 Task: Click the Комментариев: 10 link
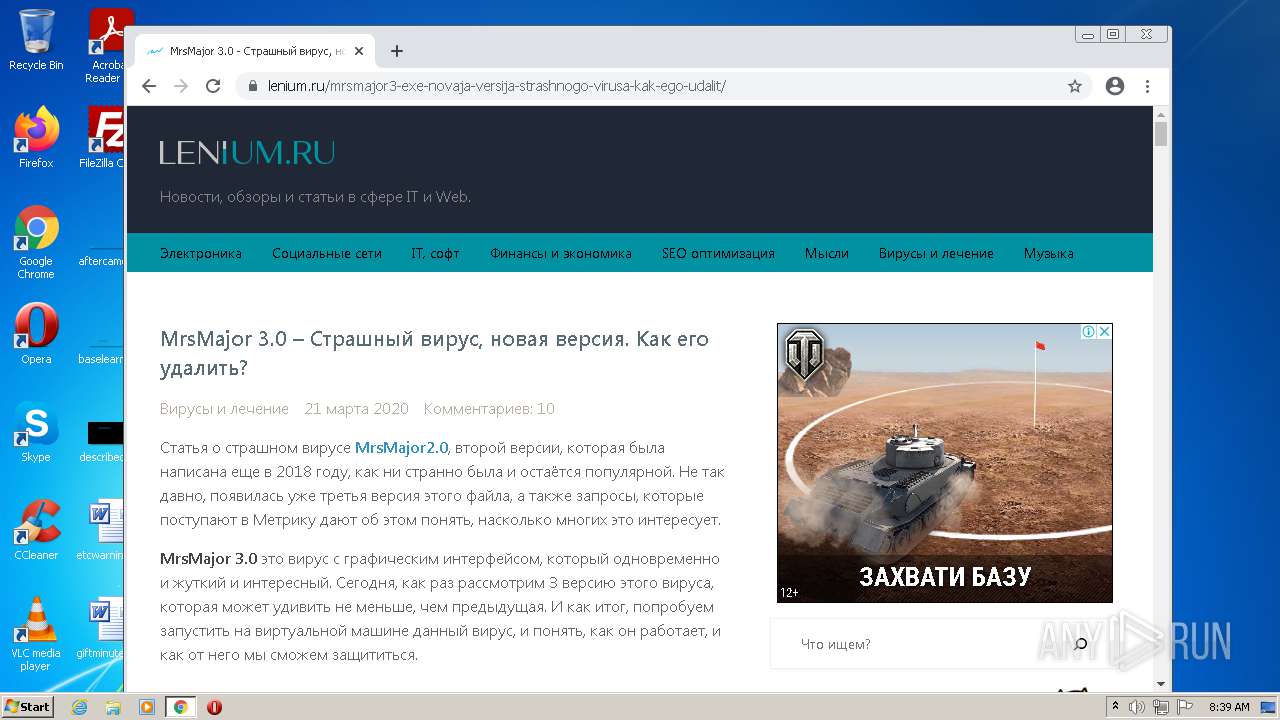489,408
